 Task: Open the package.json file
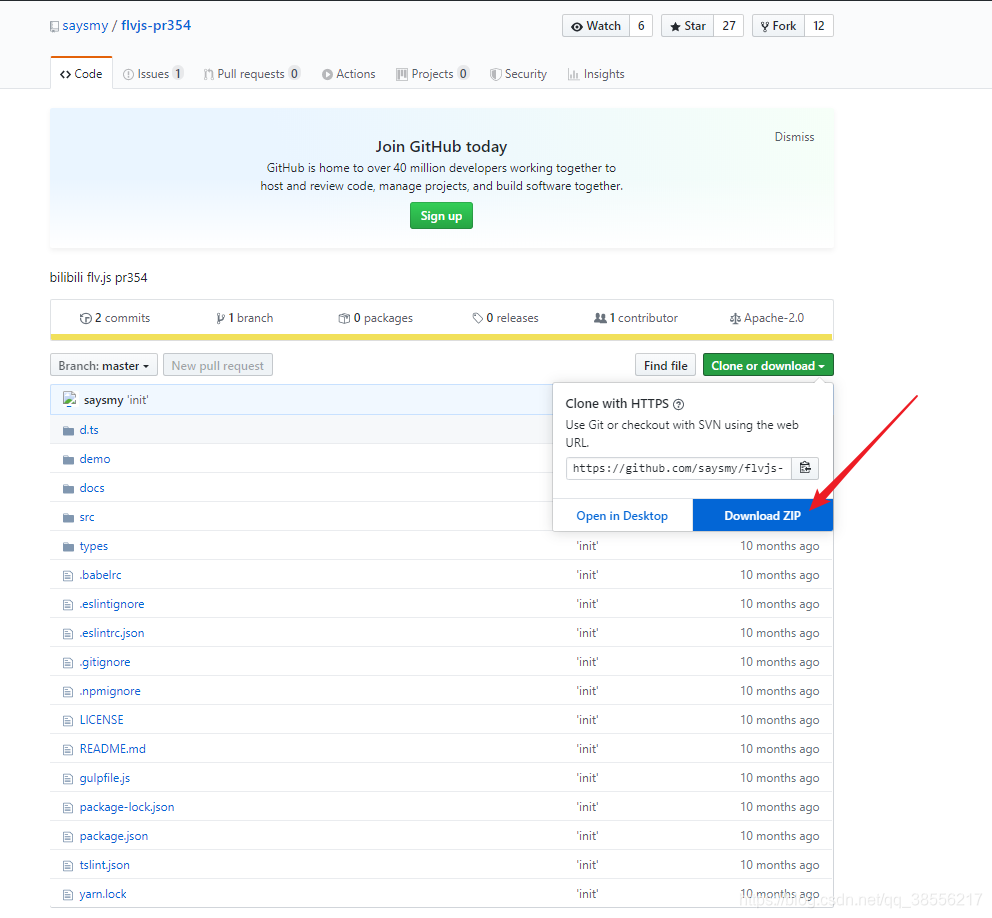click(x=114, y=836)
